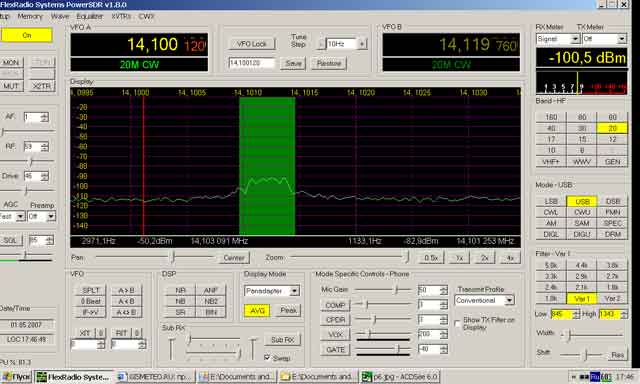Image resolution: width=640 pixels, height=384 pixels.
Task: Click the 0 Beat button
Action: coord(91,302)
